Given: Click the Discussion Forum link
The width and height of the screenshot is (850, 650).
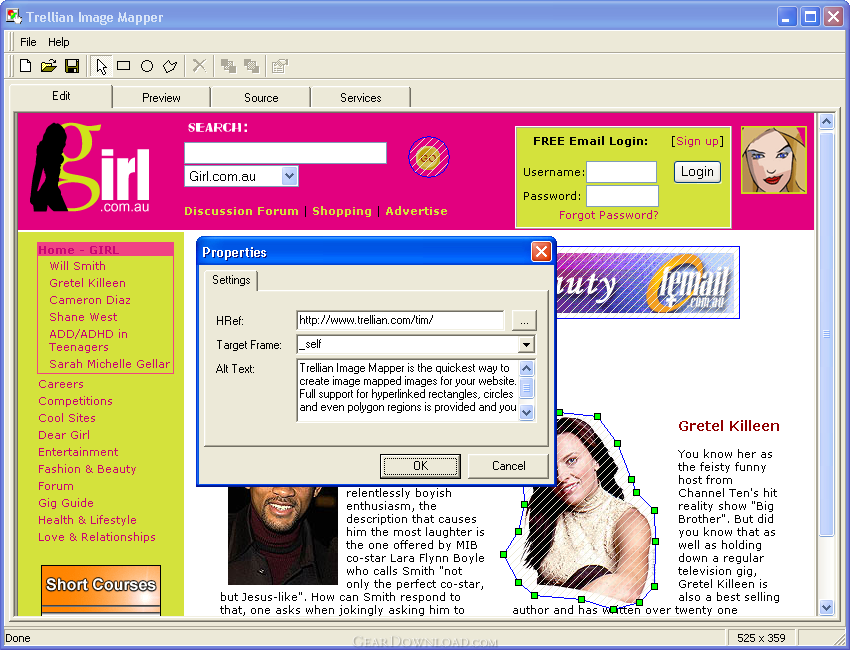Looking at the screenshot, I should tap(241, 211).
